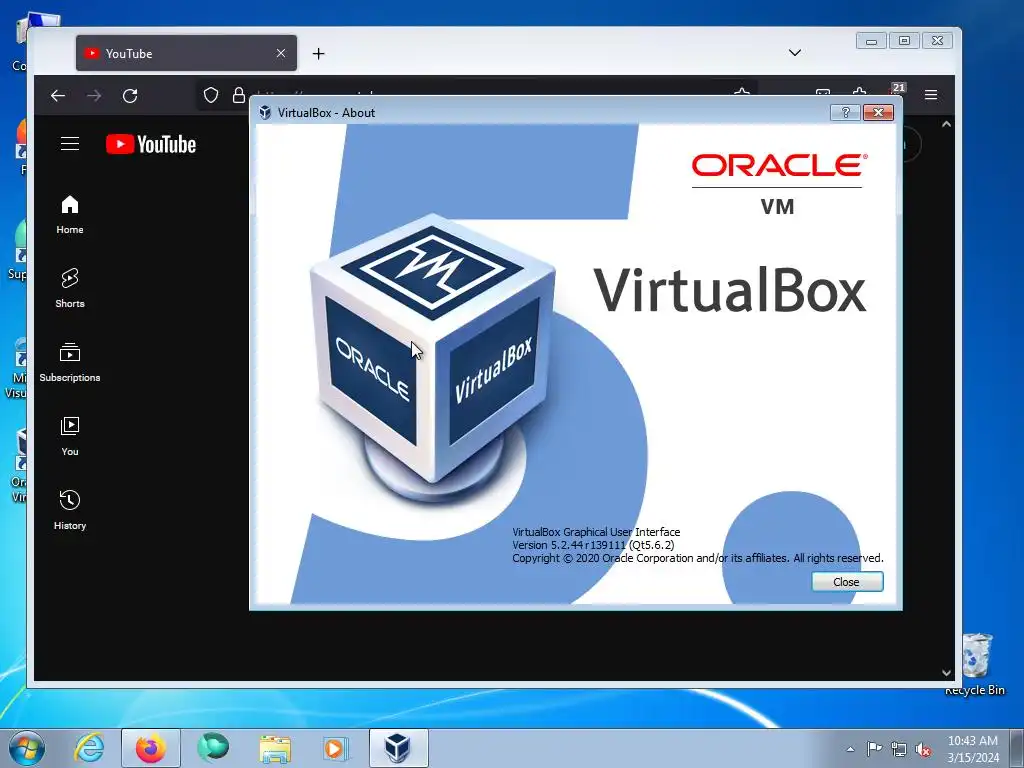Open the list all tabs dropdown
The height and width of the screenshot is (768, 1024).
point(795,53)
